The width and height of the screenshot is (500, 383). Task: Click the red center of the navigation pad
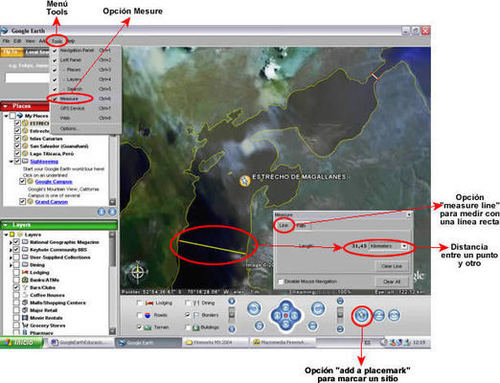[x=286, y=315]
